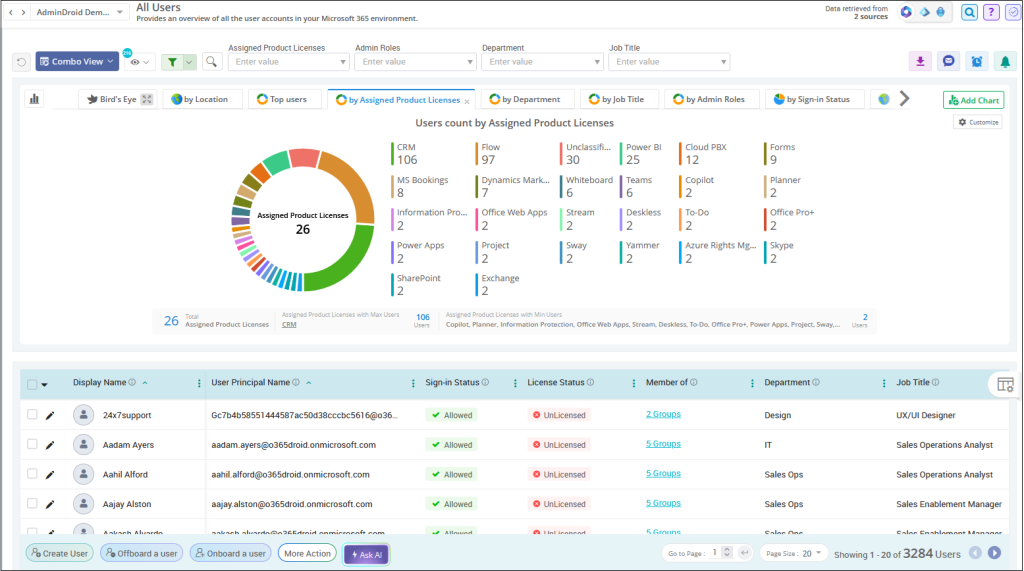Click the Create User button
Viewport: 1024px width, 571px height.
(x=59, y=553)
